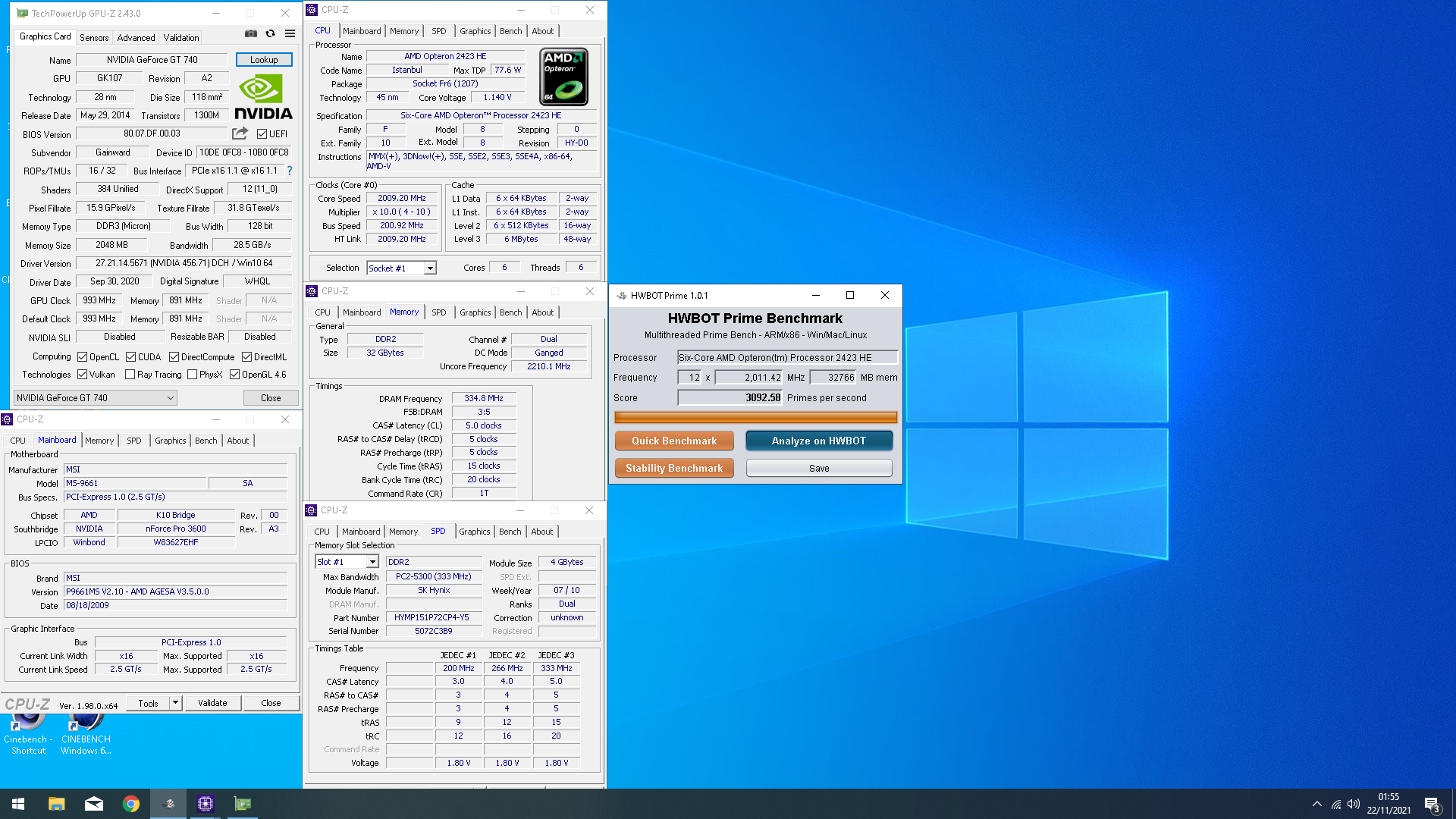The width and height of the screenshot is (1456, 819).
Task: Open the NVIDIA GeForce GT 740 GPU dropdown
Action: (x=96, y=397)
